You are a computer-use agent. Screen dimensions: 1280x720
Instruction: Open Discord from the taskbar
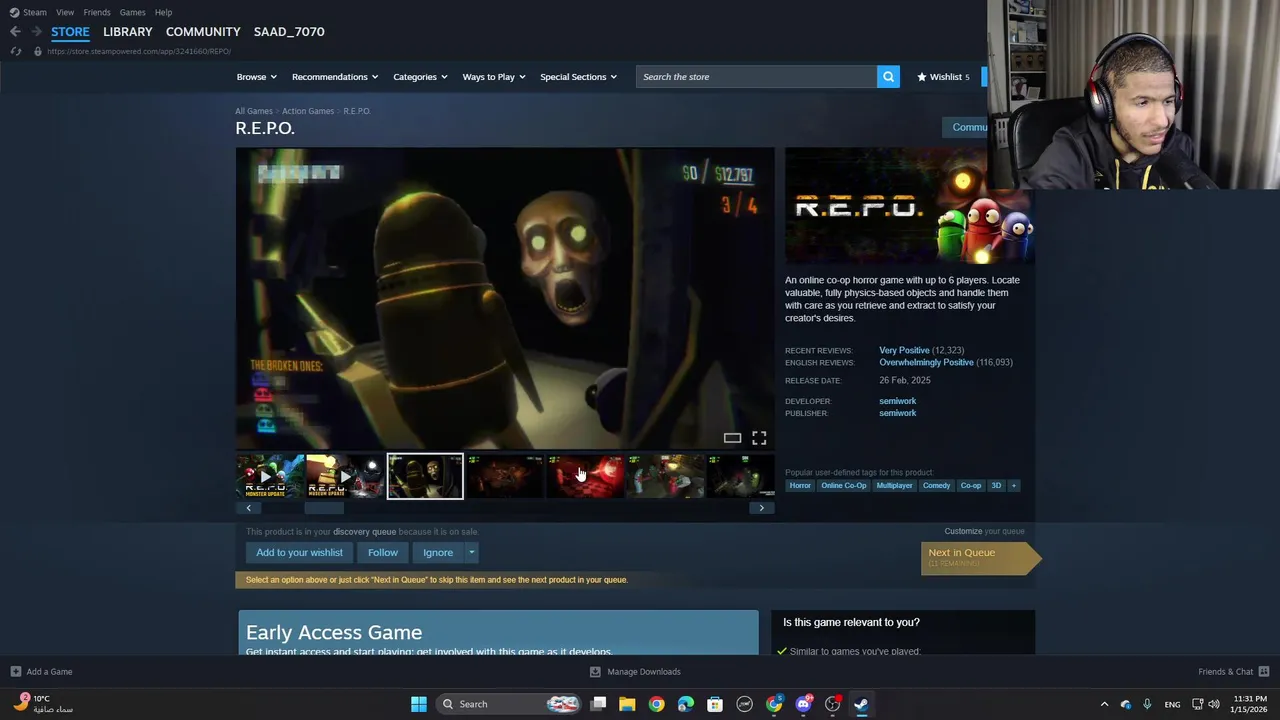pos(803,704)
